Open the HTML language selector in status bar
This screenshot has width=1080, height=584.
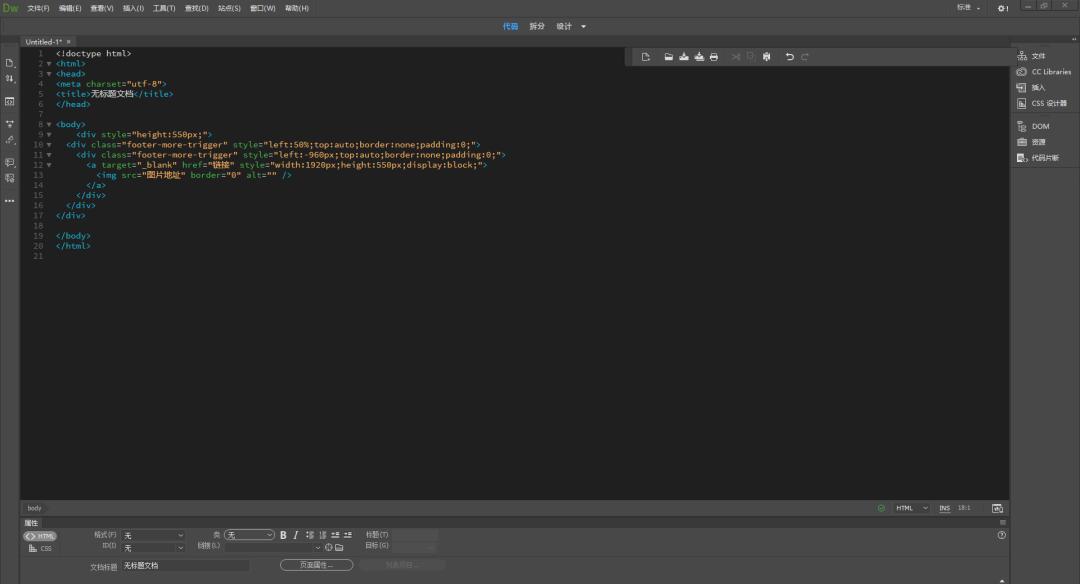point(911,508)
